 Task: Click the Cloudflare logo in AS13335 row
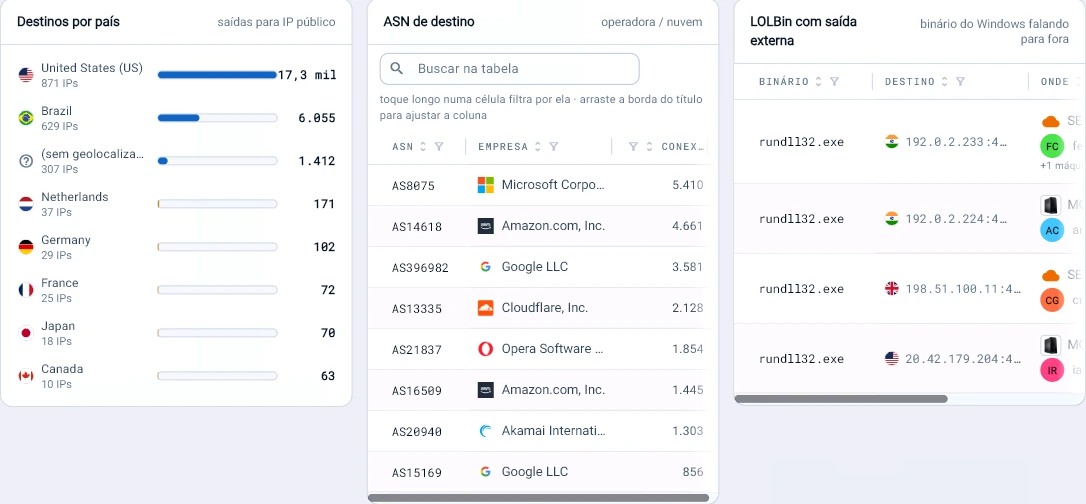click(486, 308)
